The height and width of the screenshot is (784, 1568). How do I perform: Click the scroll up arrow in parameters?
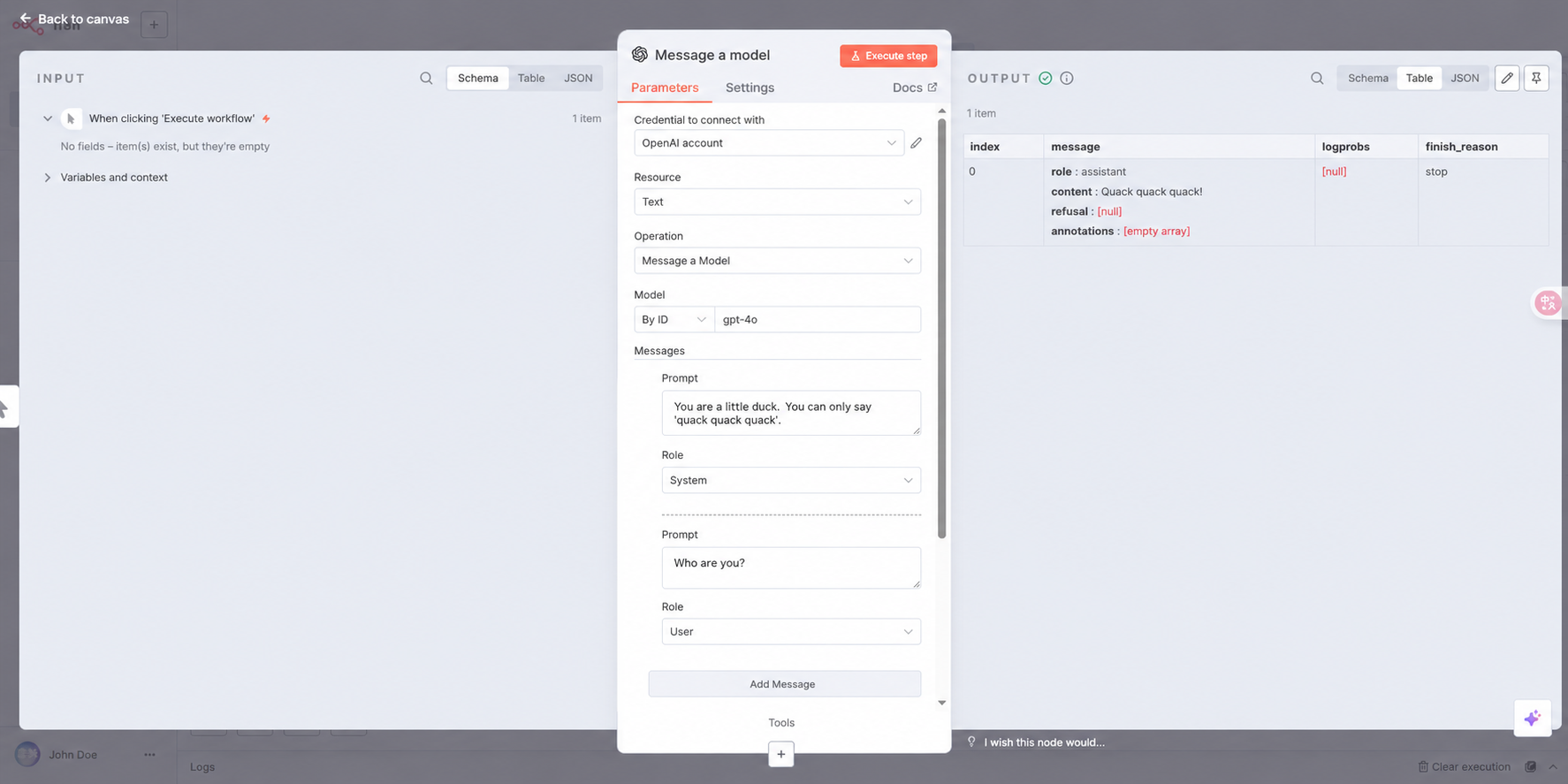941,111
